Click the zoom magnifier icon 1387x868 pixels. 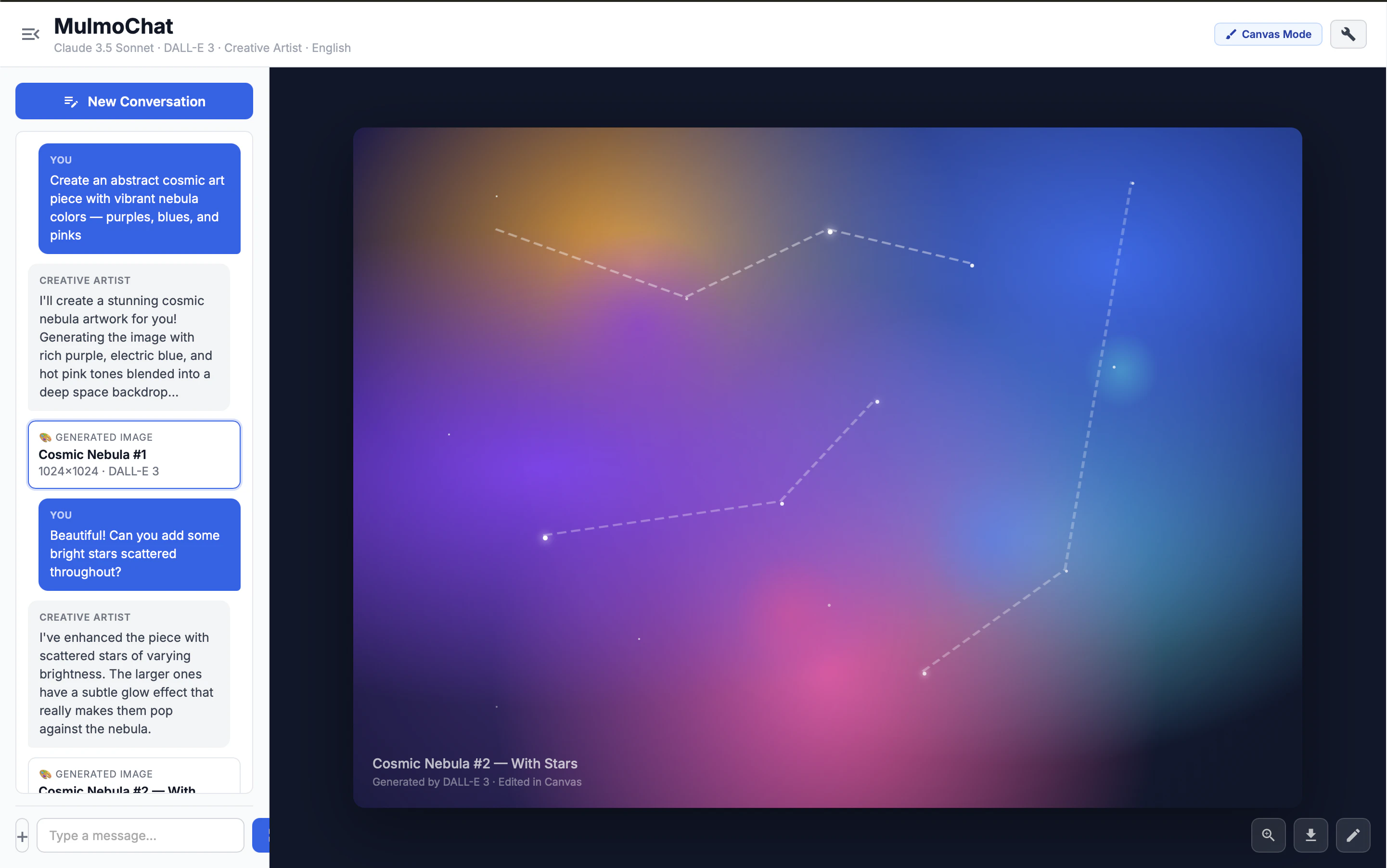pos(1268,835)
